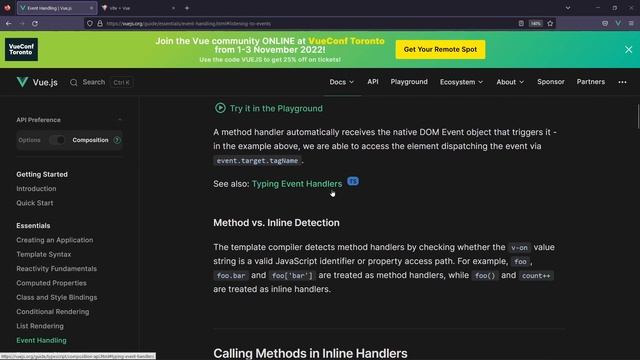
Task: Open Playground in top navigation
Action: pos(409,82)
